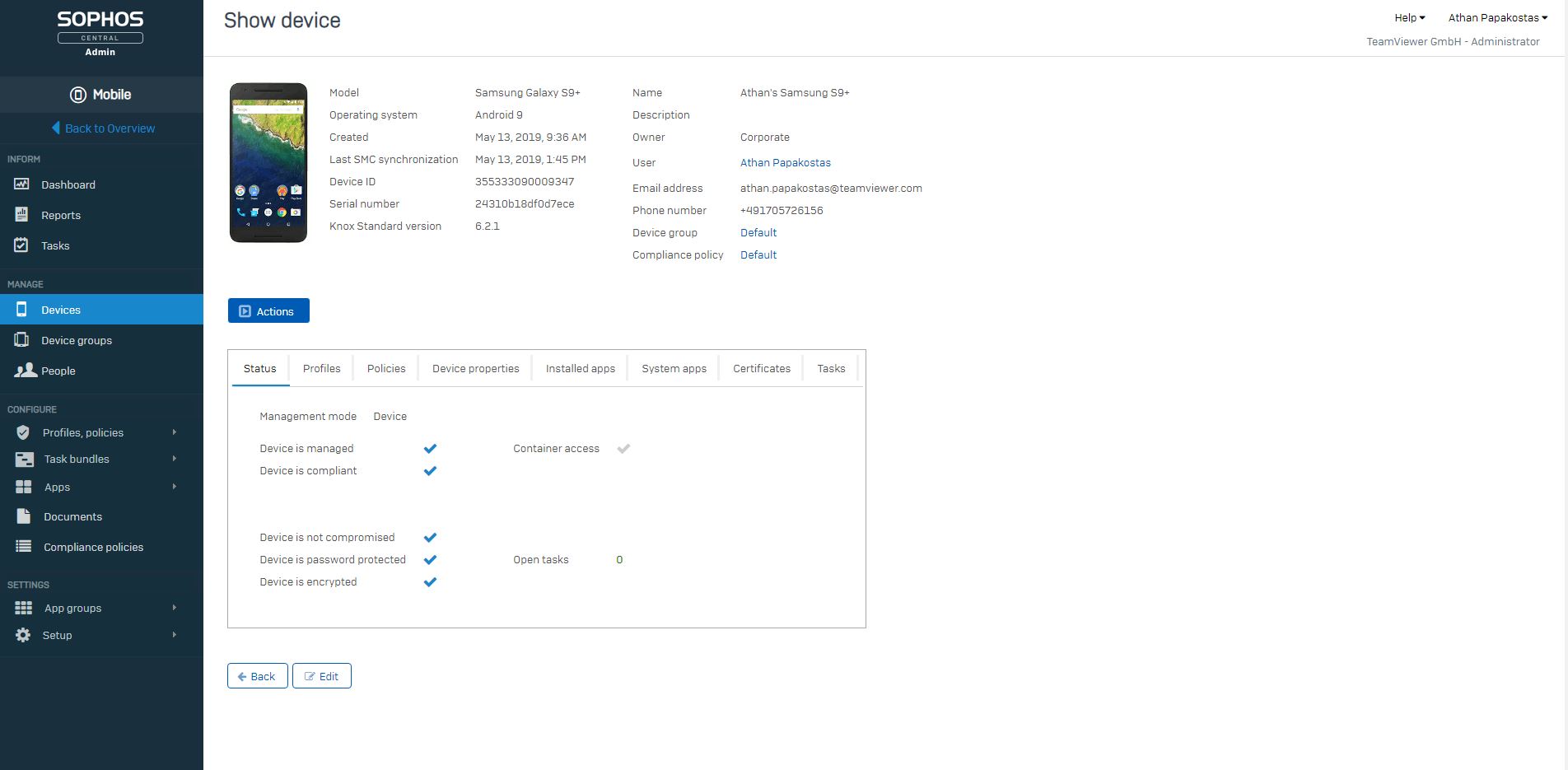Viewport: 1568px width, 770px height.
Task: Open the Installed apps tab
Action: point(581,368)
